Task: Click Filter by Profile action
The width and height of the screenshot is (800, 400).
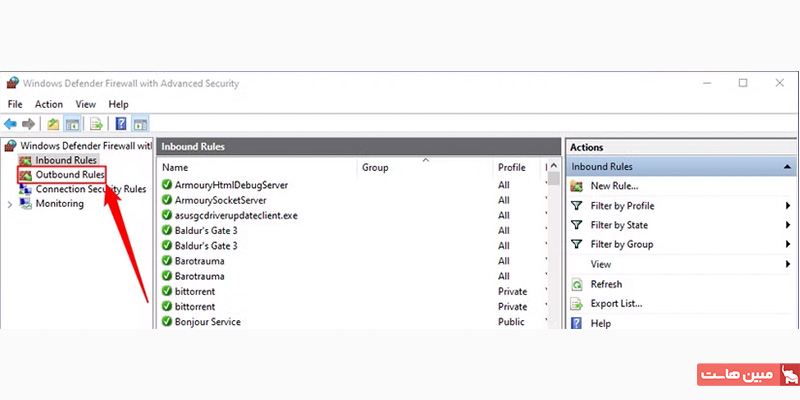Action: (x=622, y=206)
